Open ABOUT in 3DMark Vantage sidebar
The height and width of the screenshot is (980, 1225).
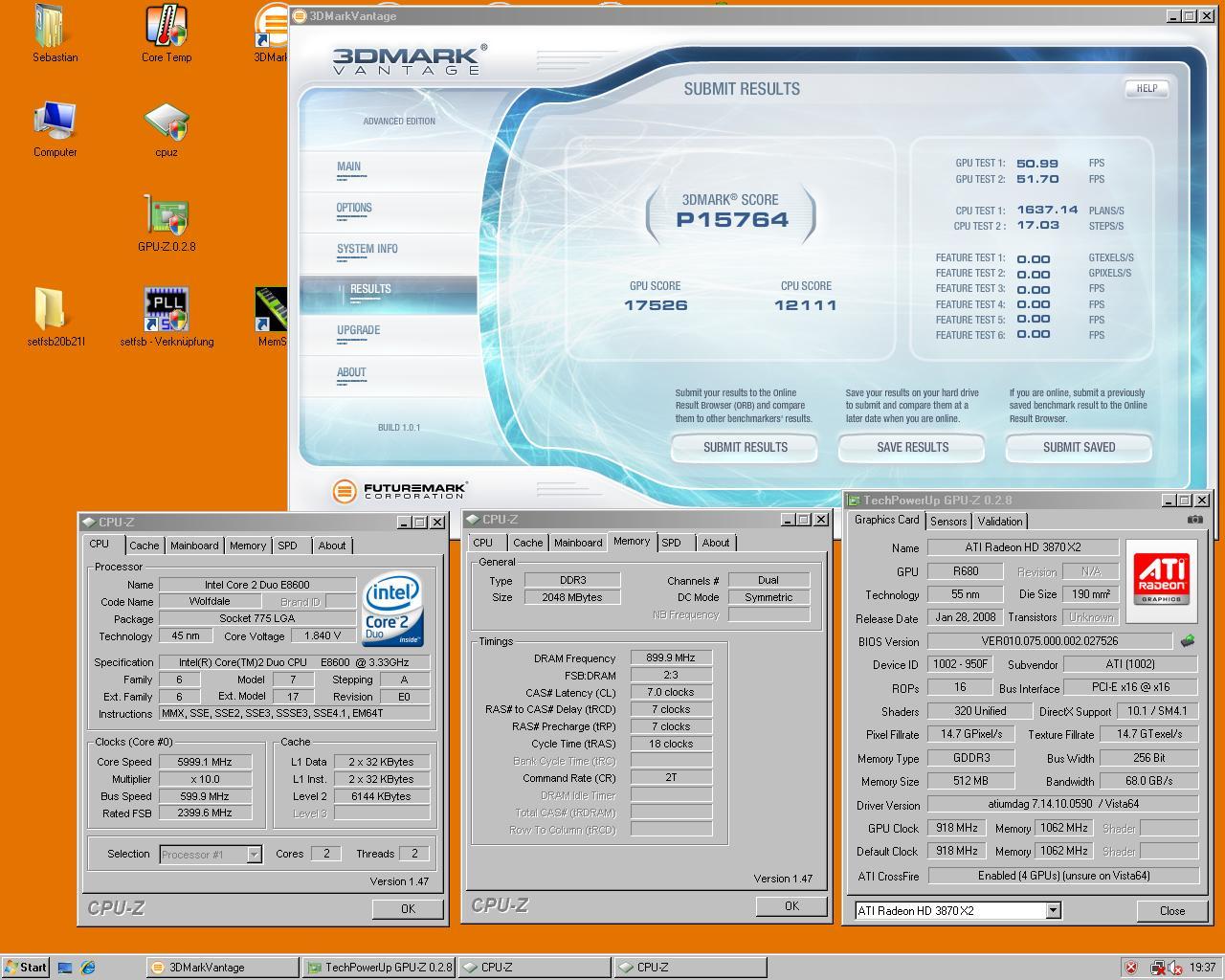351,372
